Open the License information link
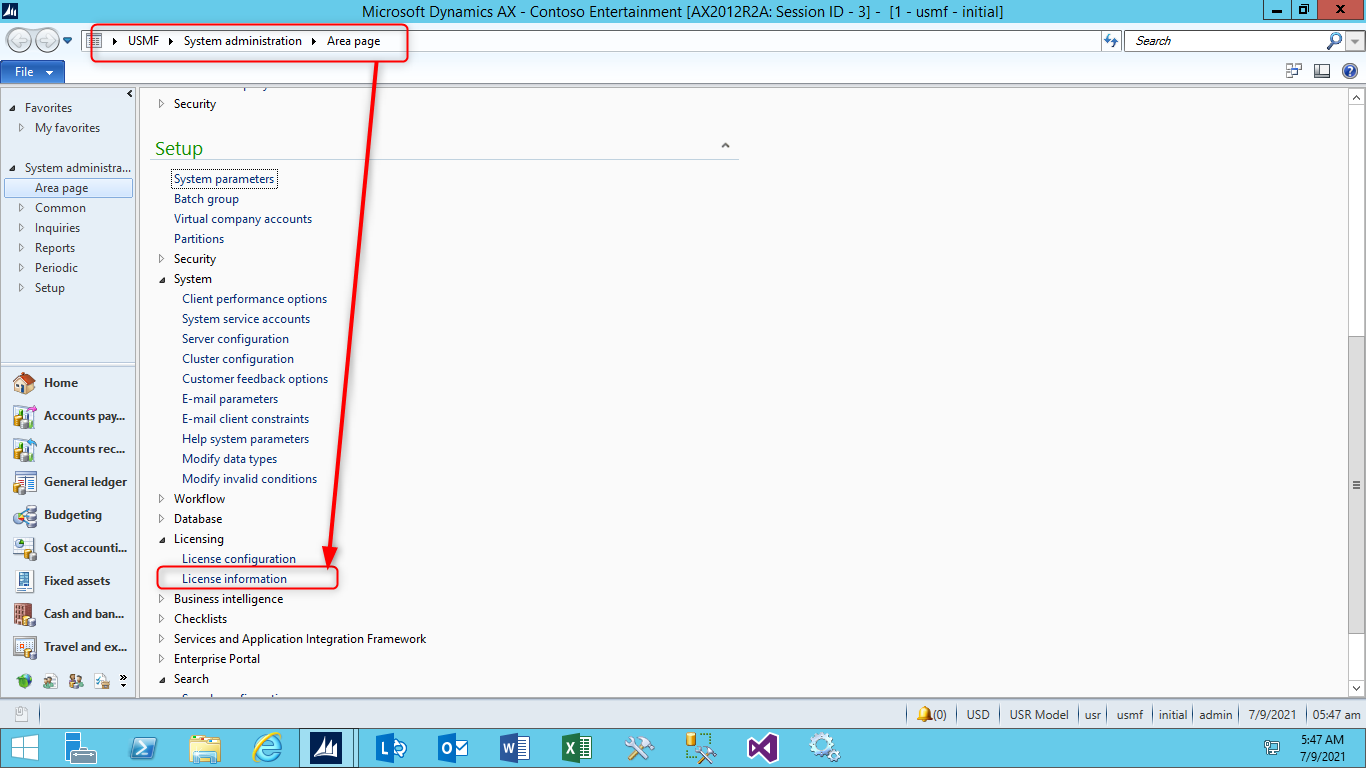 tap(234, 579)
